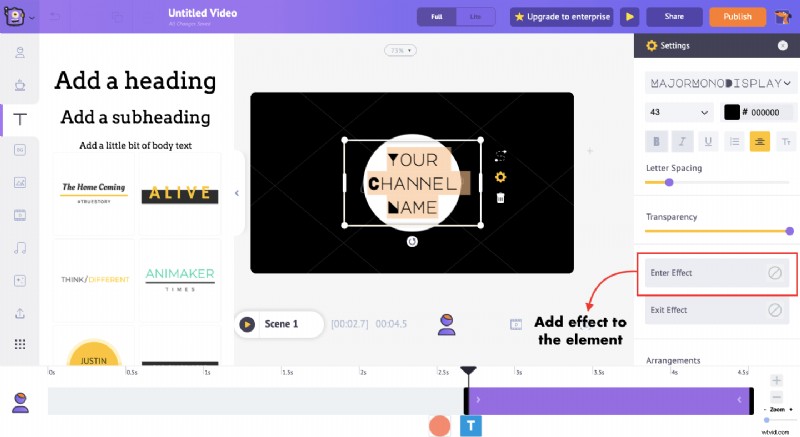Zoom out timeline with minus icon

(777, 397)
